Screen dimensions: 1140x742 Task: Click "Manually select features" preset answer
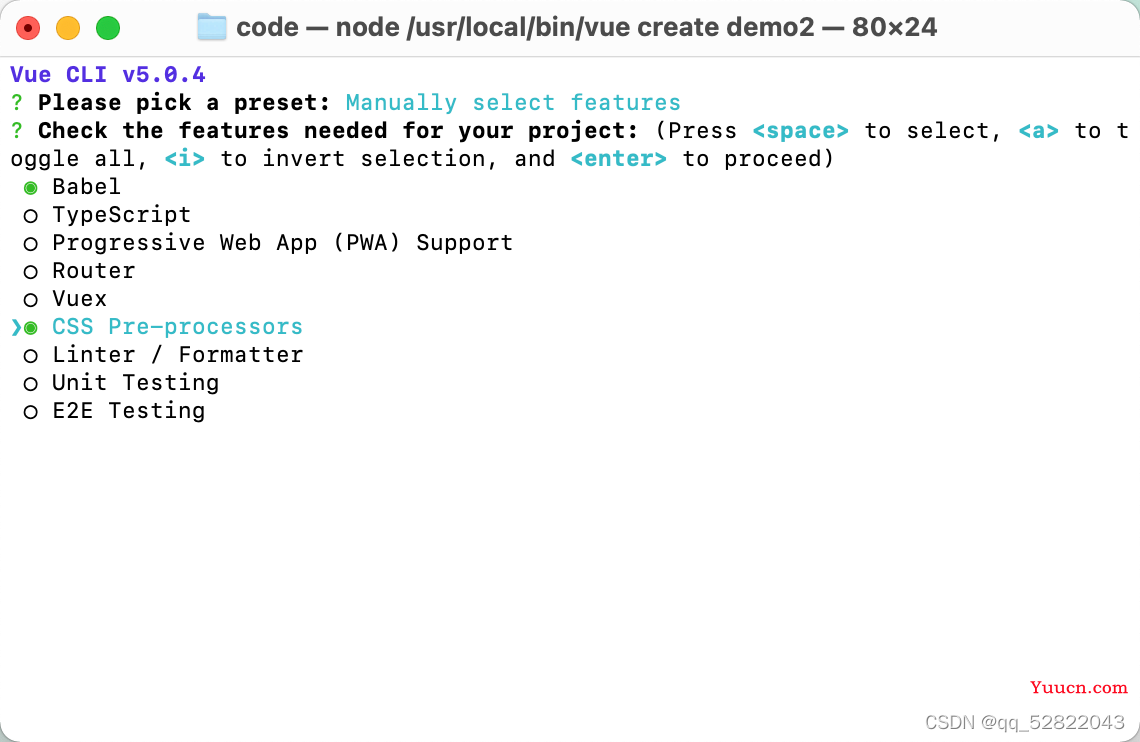513,103
